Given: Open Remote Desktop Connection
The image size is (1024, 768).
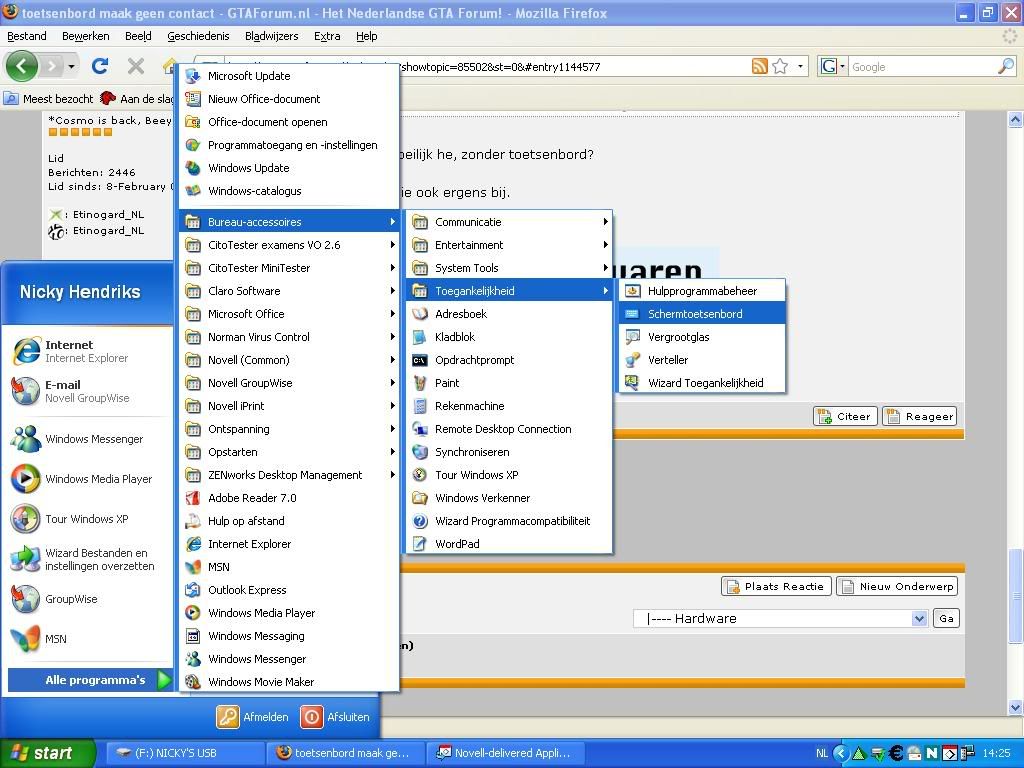Looking at the screenshot, I should [509, 429].
